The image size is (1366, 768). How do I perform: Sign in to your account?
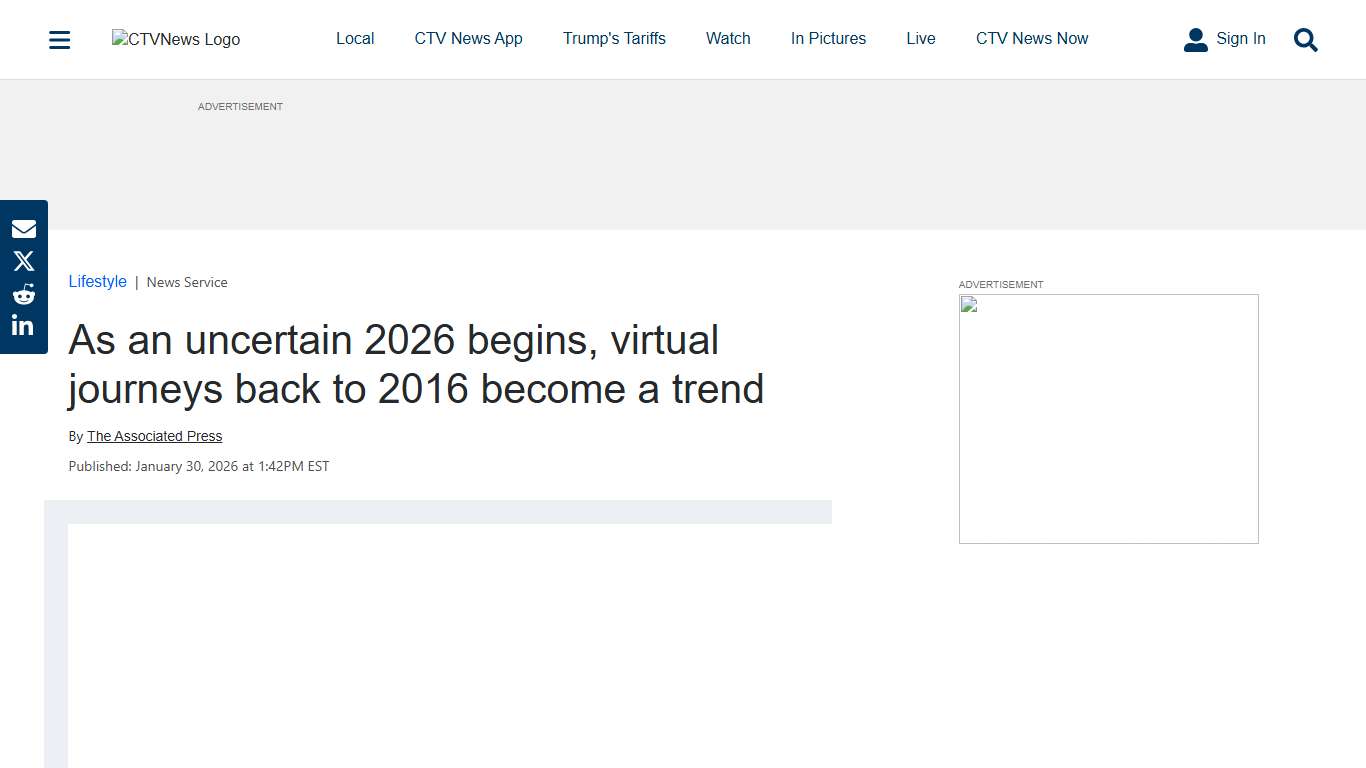[x=1240, y=38]
